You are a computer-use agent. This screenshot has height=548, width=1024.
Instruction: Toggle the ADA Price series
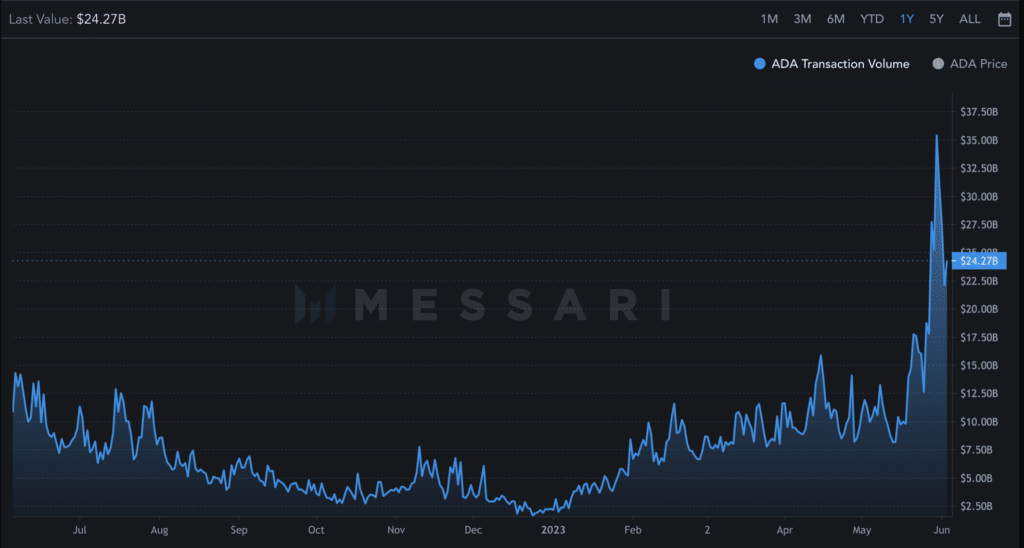pyautogui.click(x=970, y=64)
